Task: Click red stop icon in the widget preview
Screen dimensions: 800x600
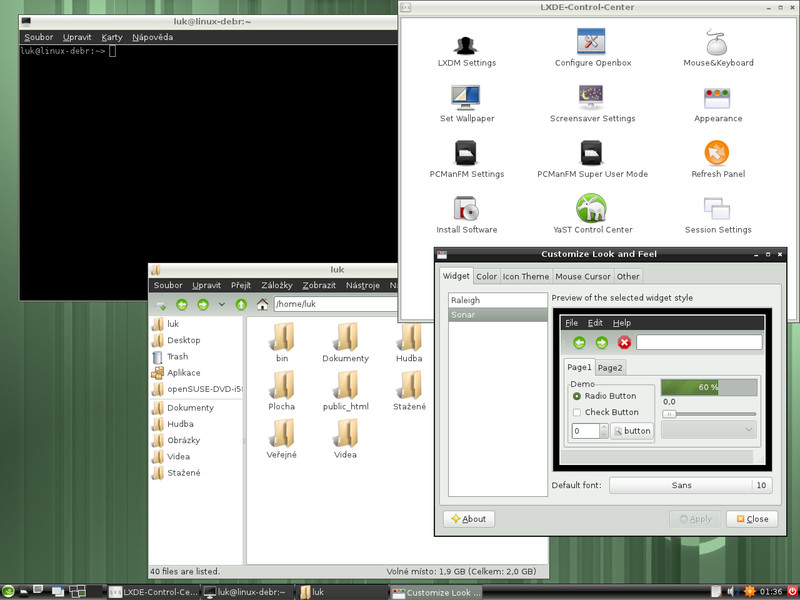Action: [624, 342]
